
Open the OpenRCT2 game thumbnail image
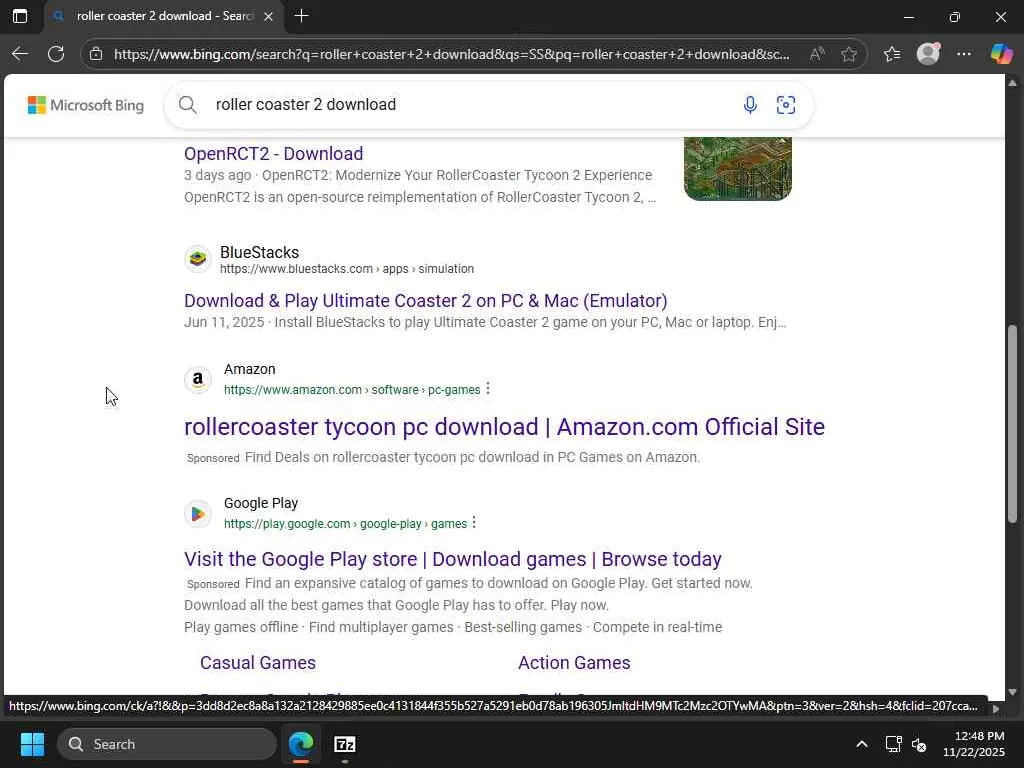[737, 168]
